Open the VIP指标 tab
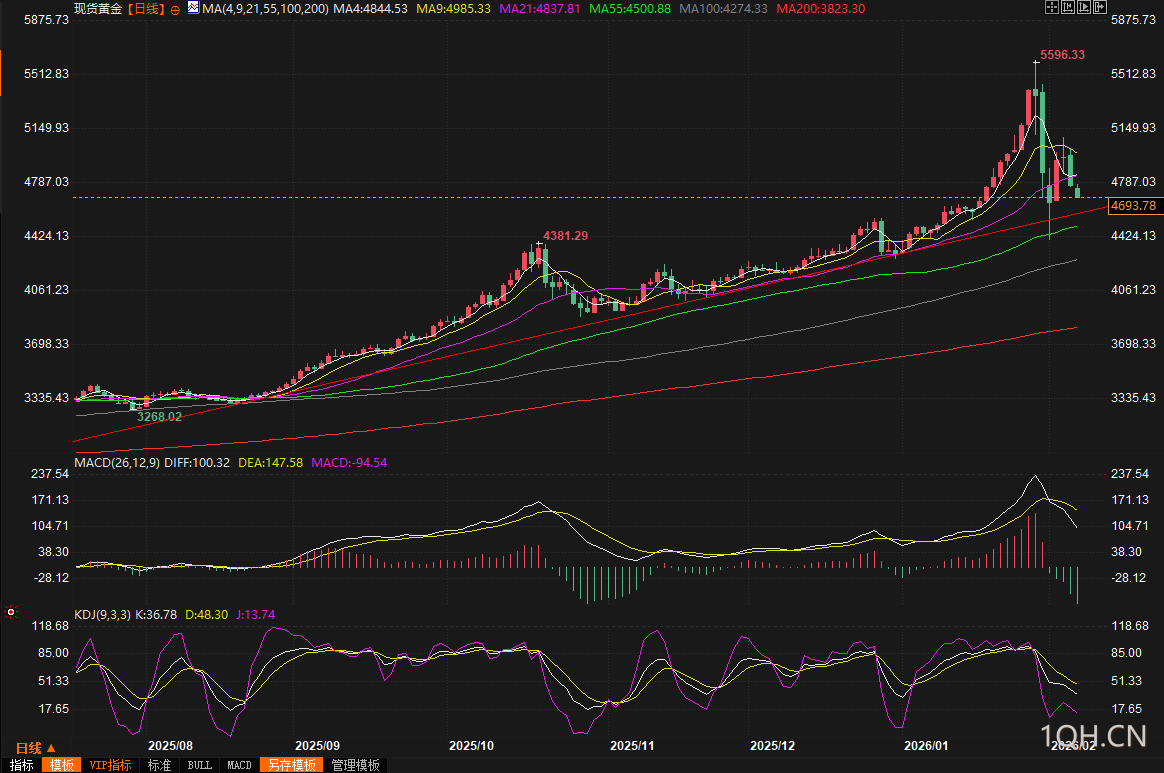The height and width of the screenshot is (773, 1164). (x=110, y=765)
